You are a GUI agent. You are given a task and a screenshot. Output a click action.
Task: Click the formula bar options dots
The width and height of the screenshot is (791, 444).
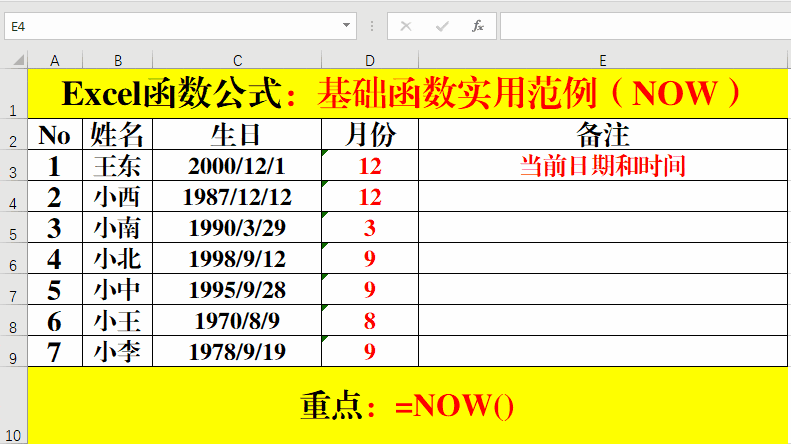372,26
